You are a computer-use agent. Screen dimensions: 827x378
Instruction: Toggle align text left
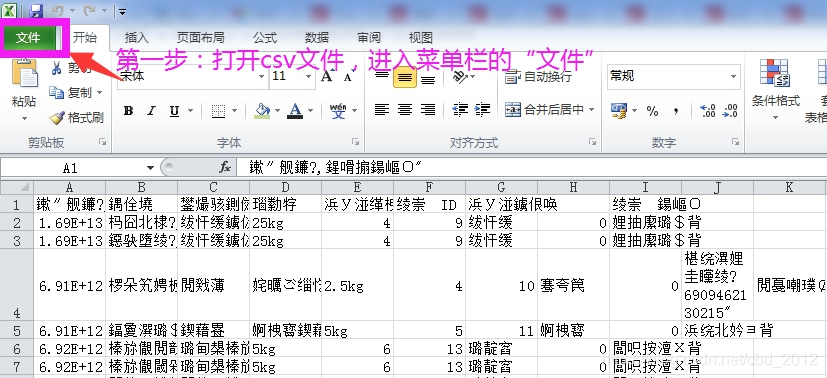(382, 110)
